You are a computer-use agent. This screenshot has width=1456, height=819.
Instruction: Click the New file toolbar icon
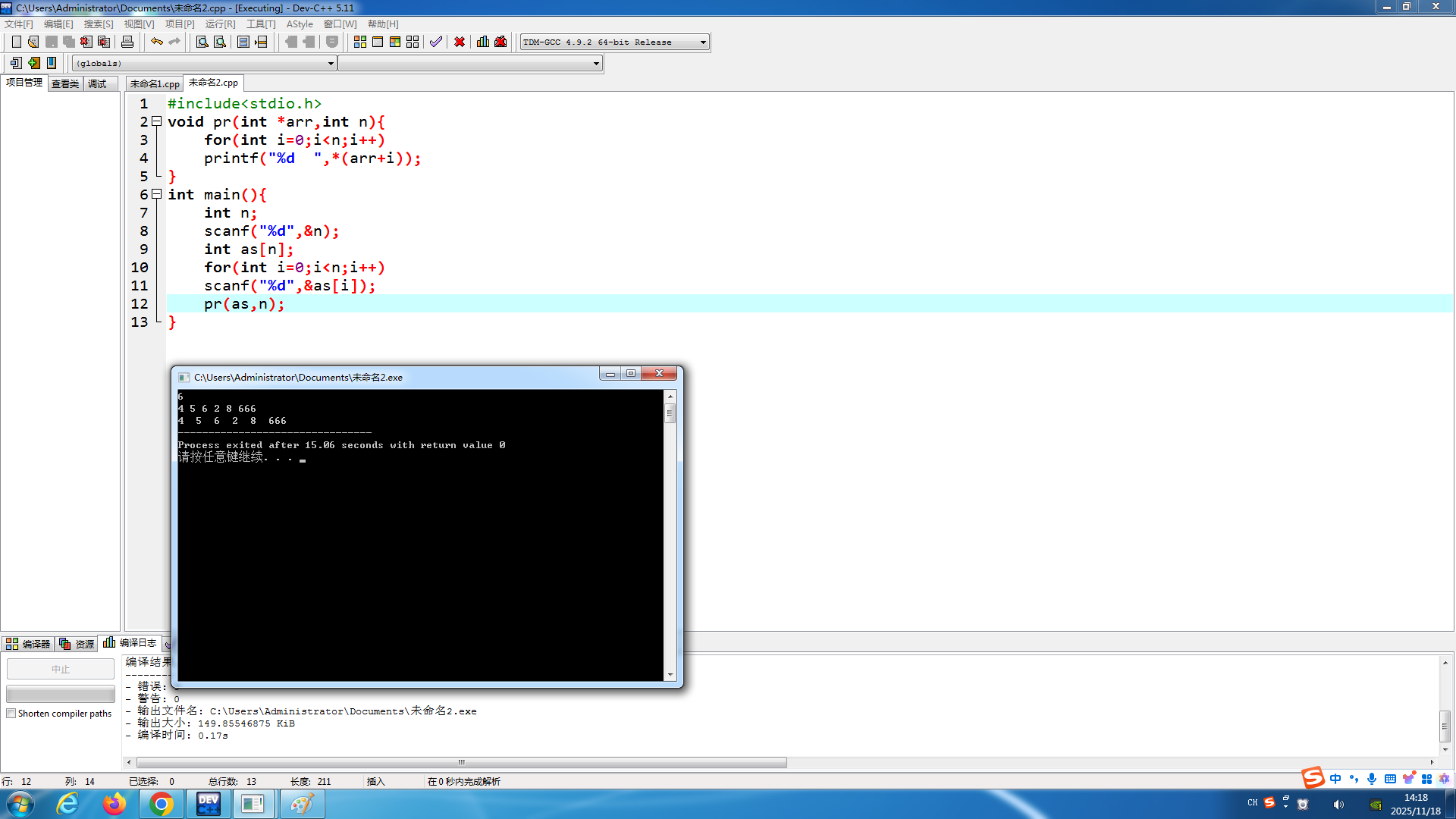[16, 42]
